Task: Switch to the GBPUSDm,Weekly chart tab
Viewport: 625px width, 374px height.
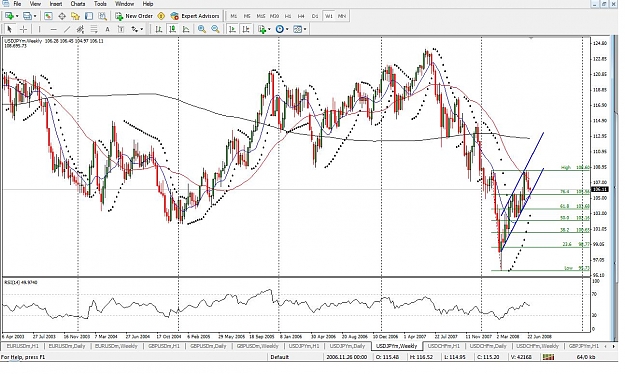Action: (257, 346)
